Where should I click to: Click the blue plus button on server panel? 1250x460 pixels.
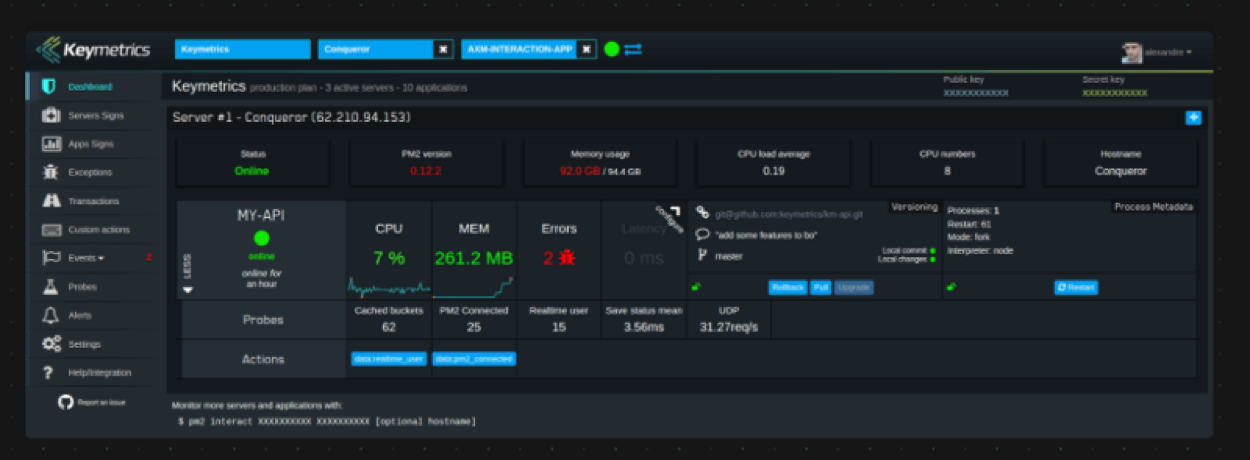point(1193,117)
